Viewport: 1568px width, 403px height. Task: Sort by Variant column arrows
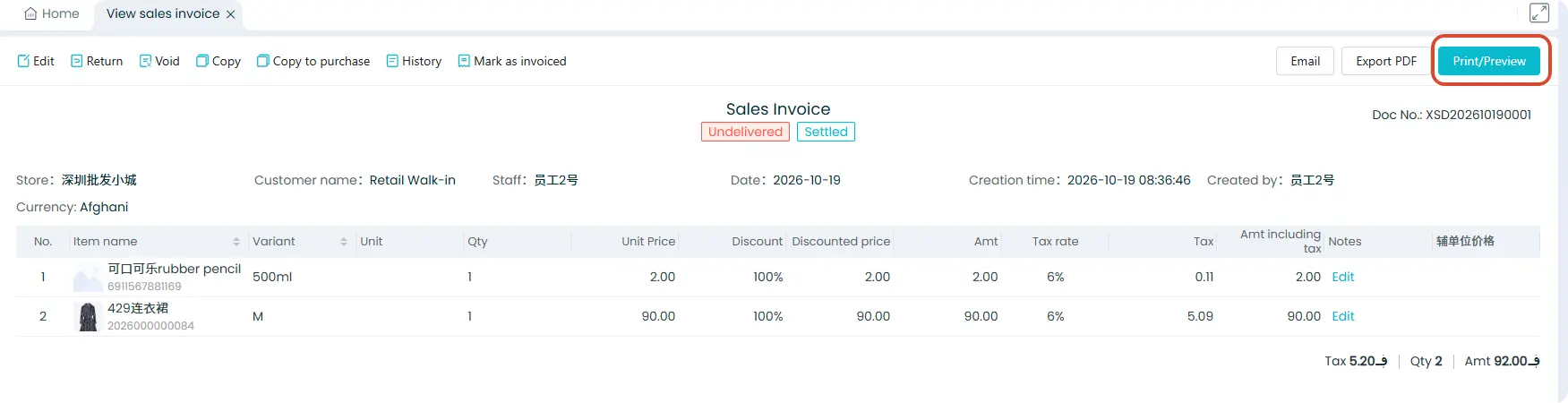(344, 242)
